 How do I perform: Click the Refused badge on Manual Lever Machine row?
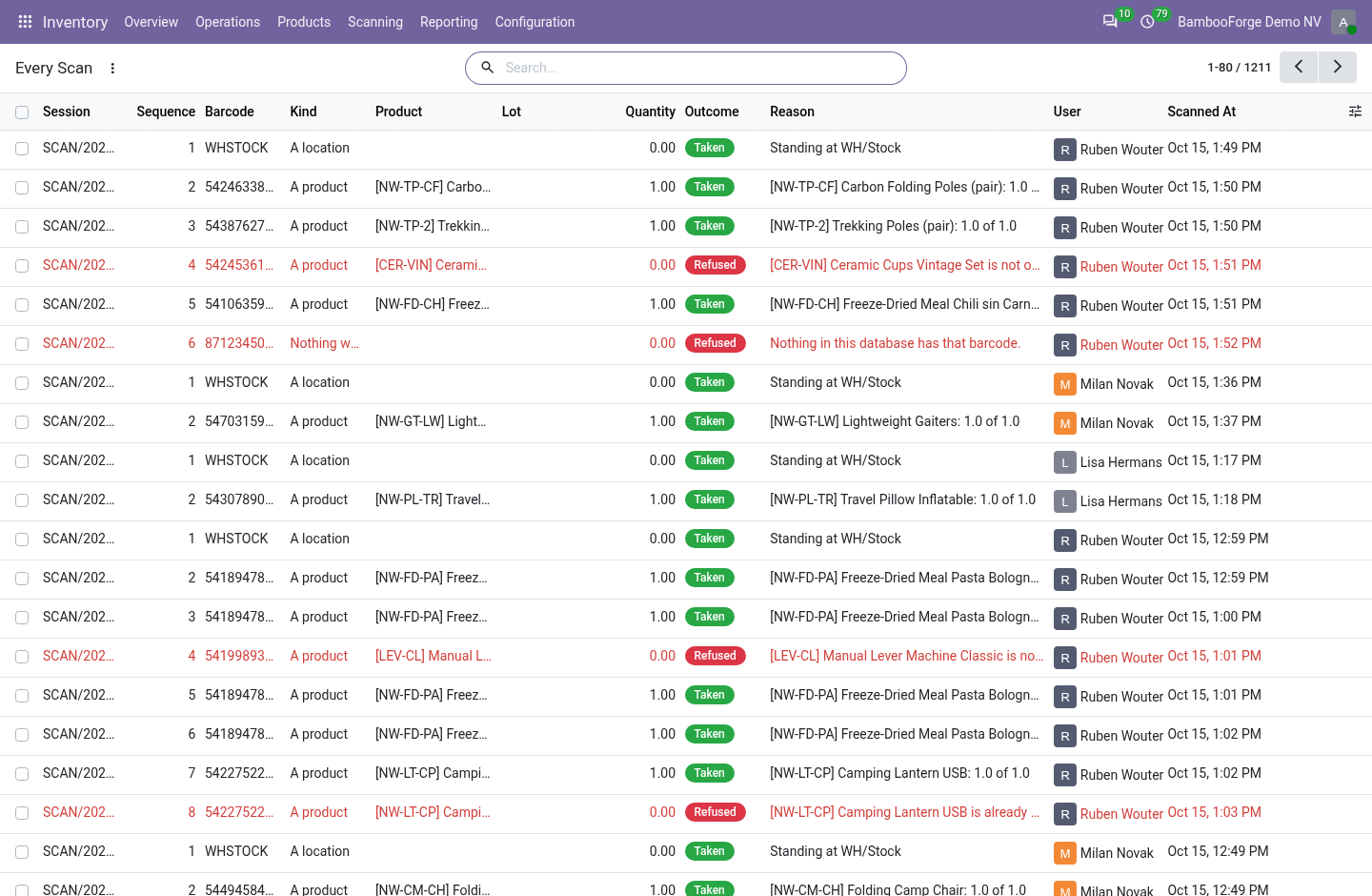[x=715, y=656]
